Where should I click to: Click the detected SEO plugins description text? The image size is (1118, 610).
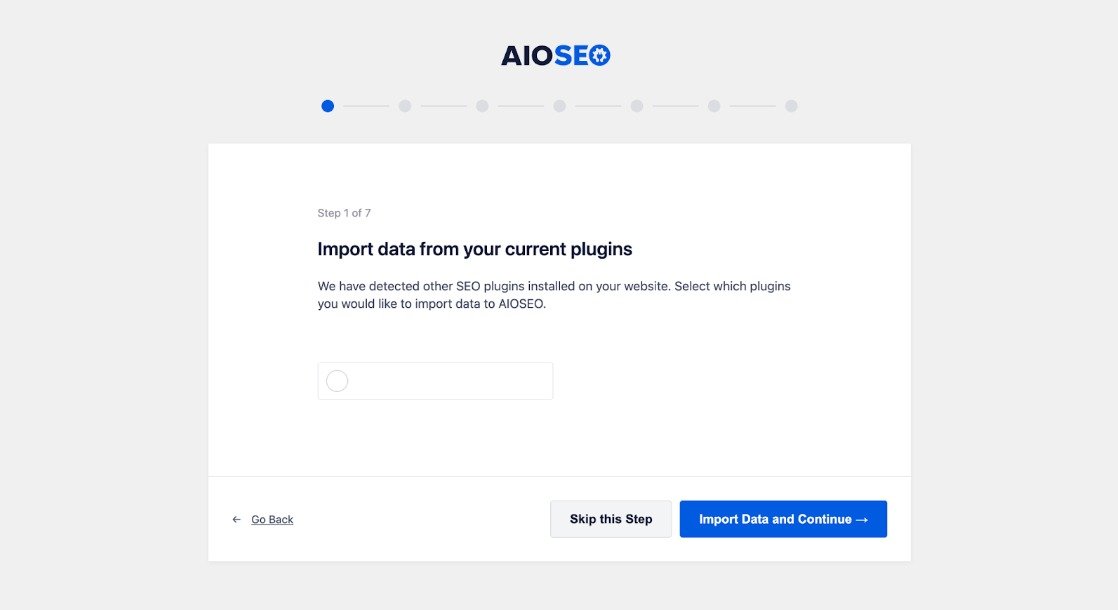[554, 295]
